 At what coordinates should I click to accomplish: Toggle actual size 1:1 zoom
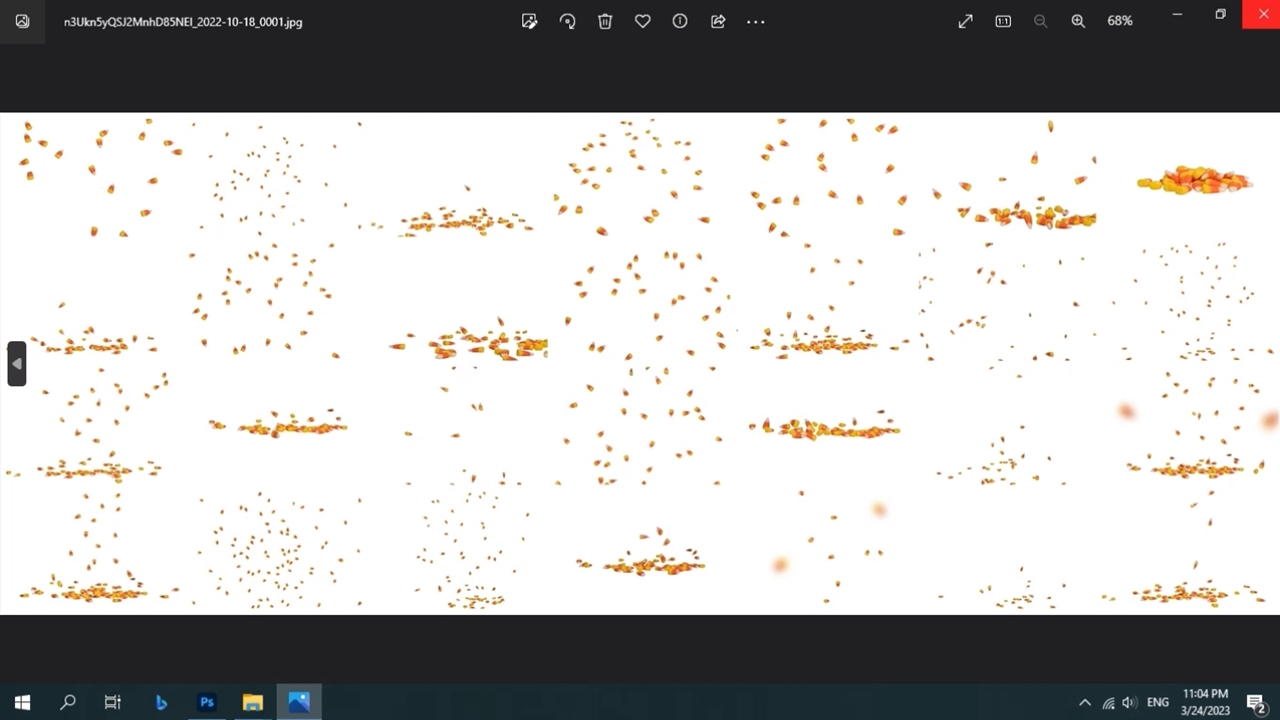coord(1003,21)
